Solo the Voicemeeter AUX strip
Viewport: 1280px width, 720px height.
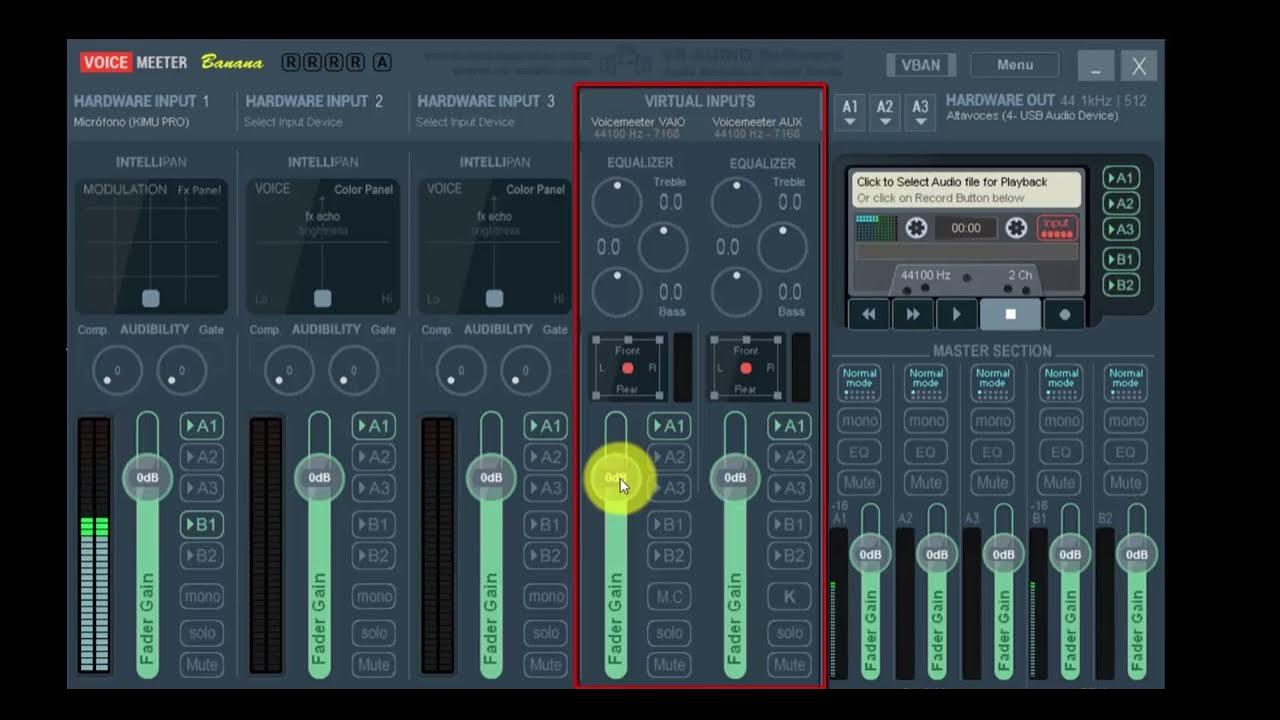(x=789, y=633)
